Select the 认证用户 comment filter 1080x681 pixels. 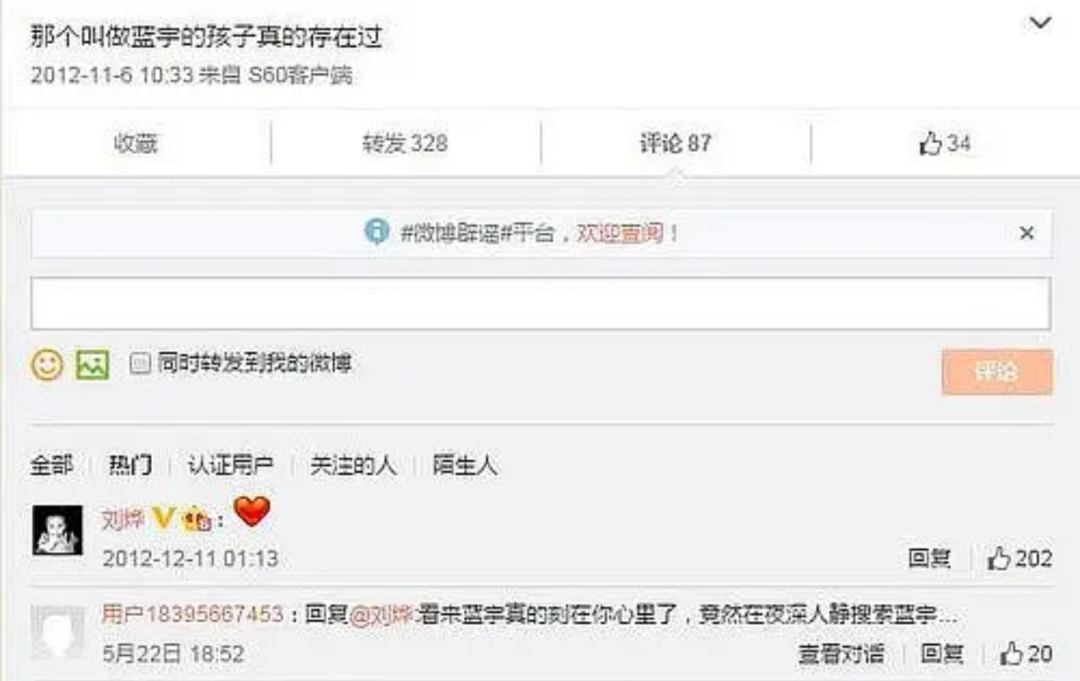230,465
